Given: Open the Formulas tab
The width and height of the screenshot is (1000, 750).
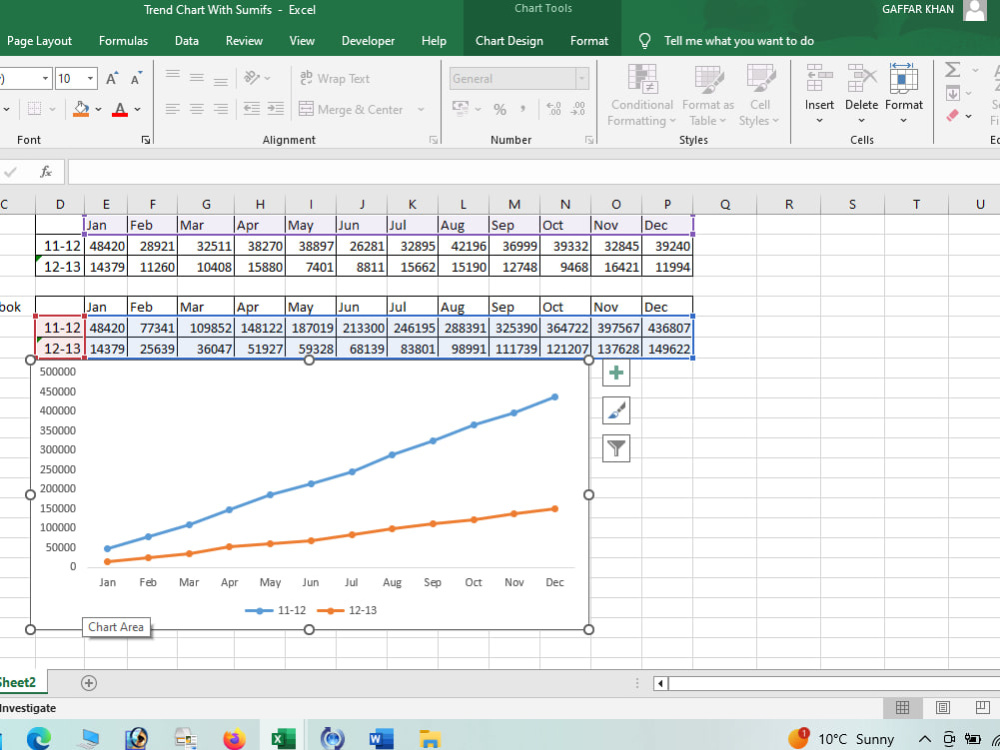Looking at the screenshot, I should [x=123, y=41].
